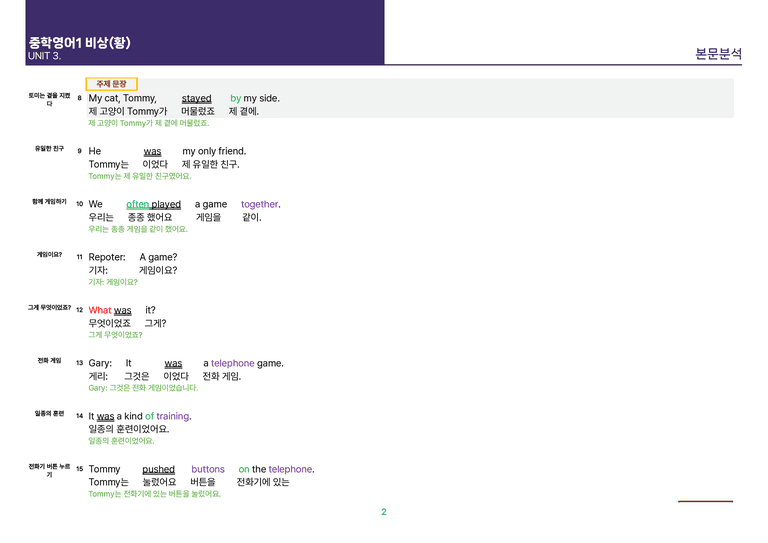Click the UNIT 3. subtitle

(45, 56)
